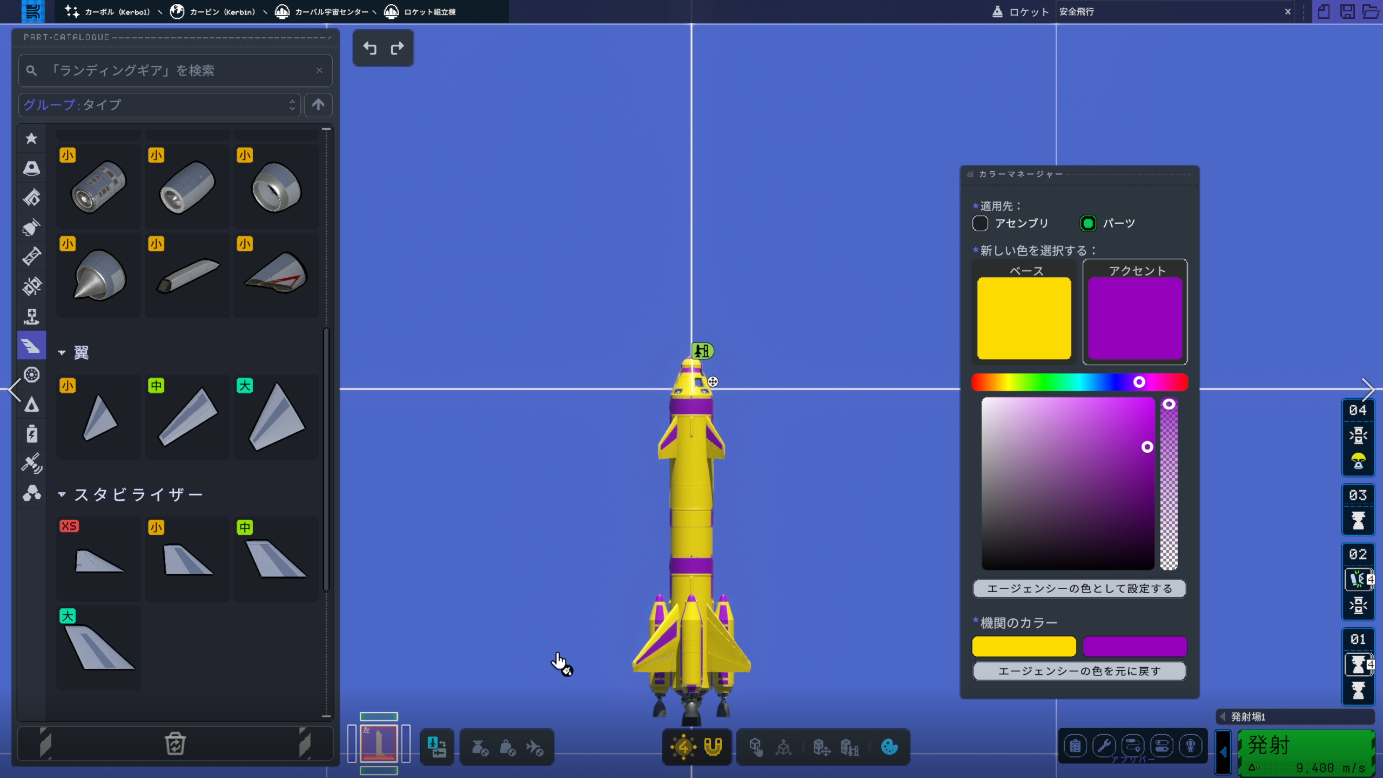Toggle the 4x symmetry mode button
This screenshot has width=1383, height=778.
[x=684, y=747]
